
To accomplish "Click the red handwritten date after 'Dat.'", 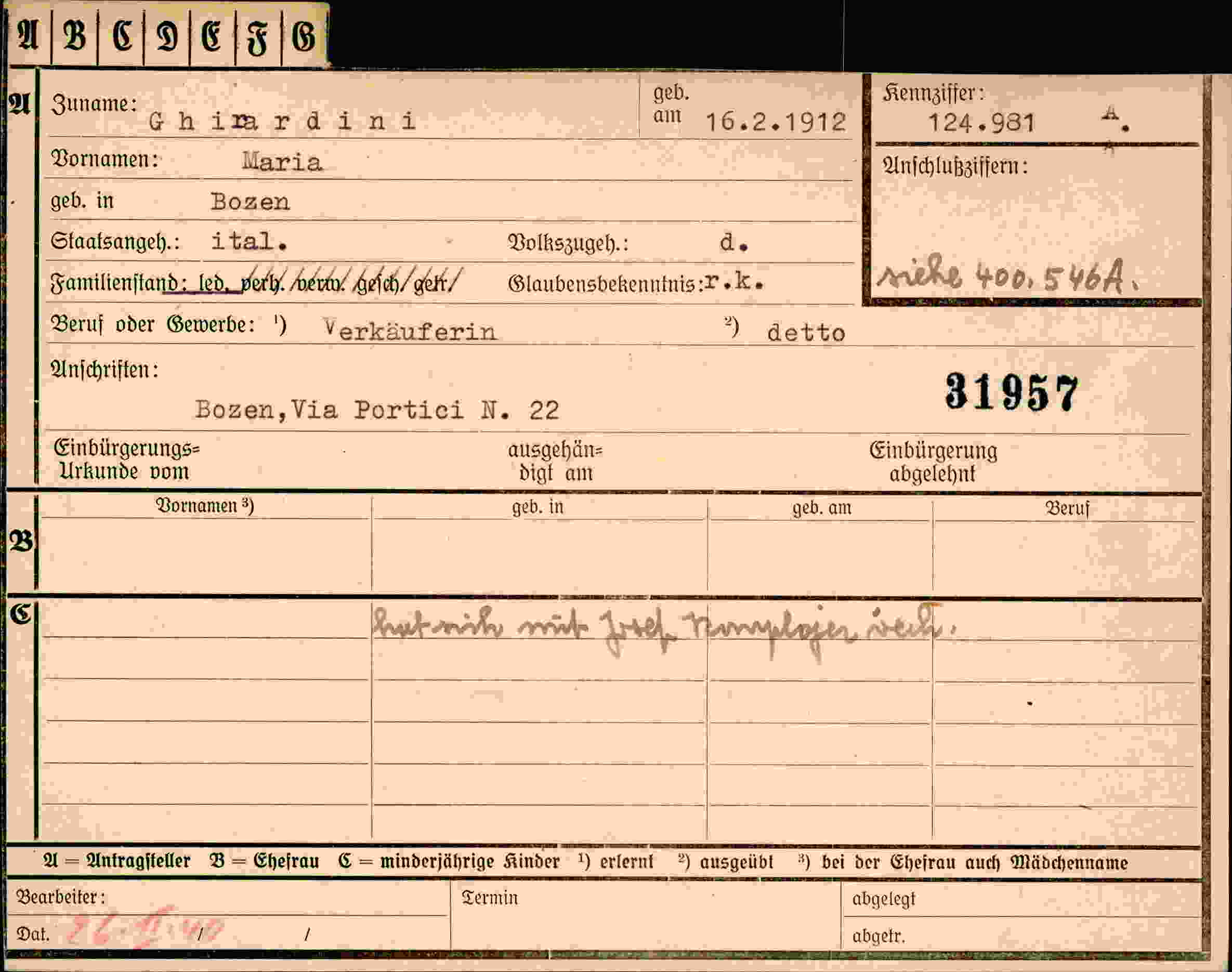I will 145,928.
